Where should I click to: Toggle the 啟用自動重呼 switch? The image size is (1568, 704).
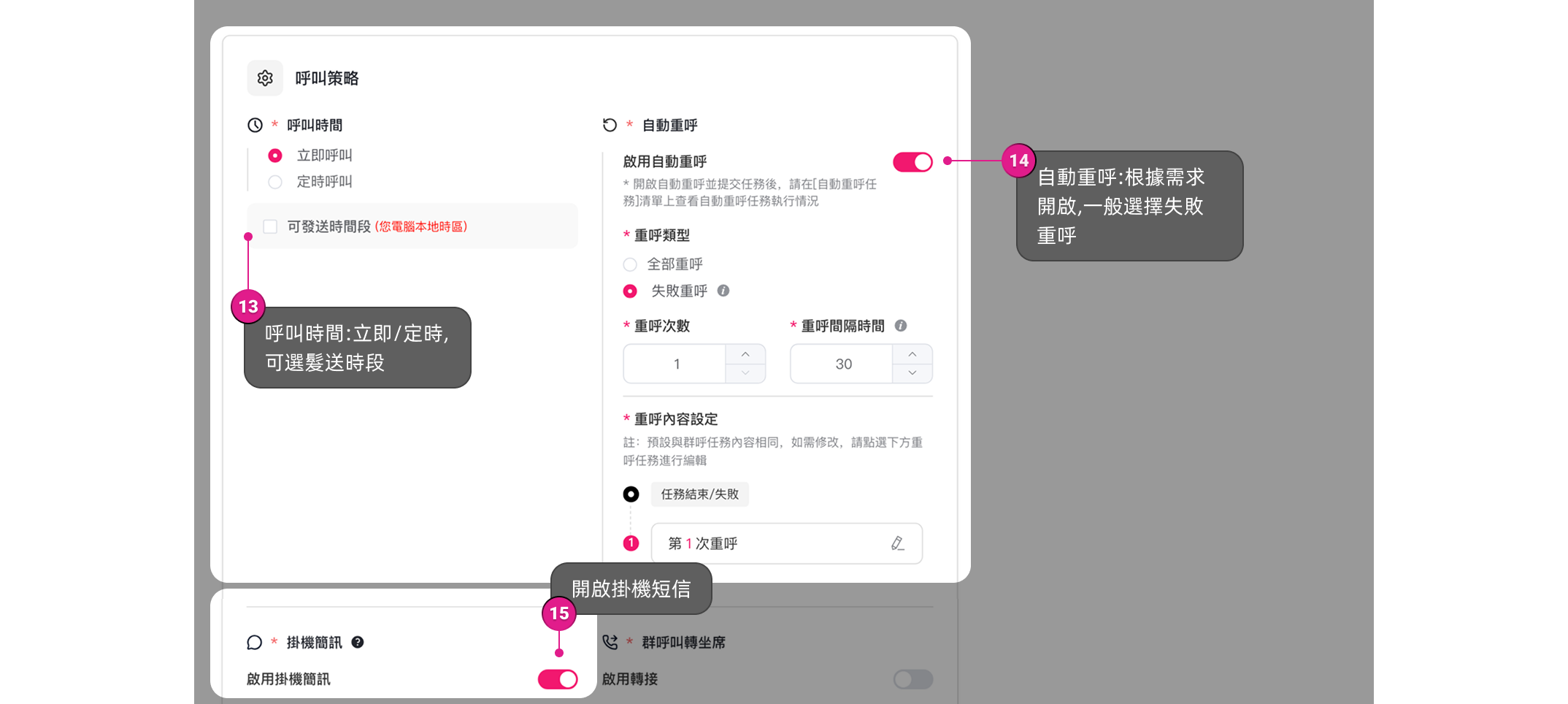(912, 162)
